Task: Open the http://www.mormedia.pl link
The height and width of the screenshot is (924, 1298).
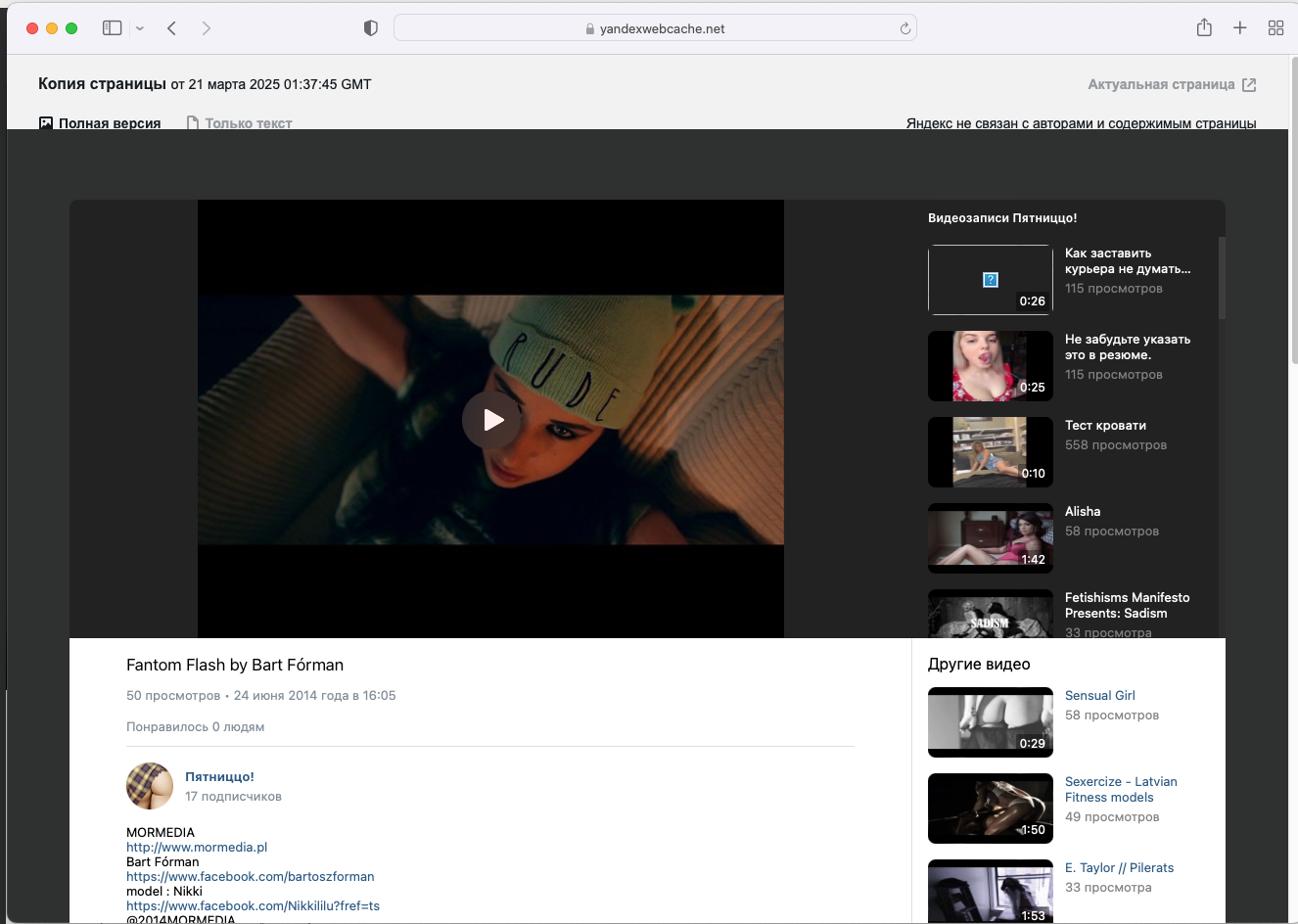Action: click(197, 847)
